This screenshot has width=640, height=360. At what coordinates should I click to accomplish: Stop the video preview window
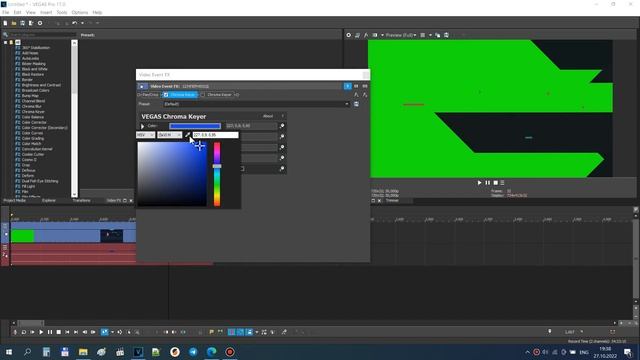496,183
